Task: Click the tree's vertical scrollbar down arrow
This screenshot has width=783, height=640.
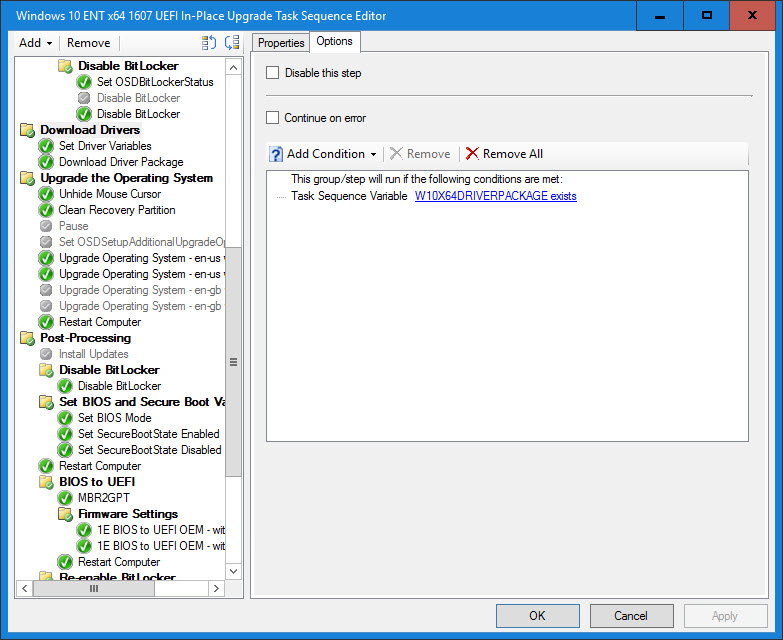Action: (234, 571)
